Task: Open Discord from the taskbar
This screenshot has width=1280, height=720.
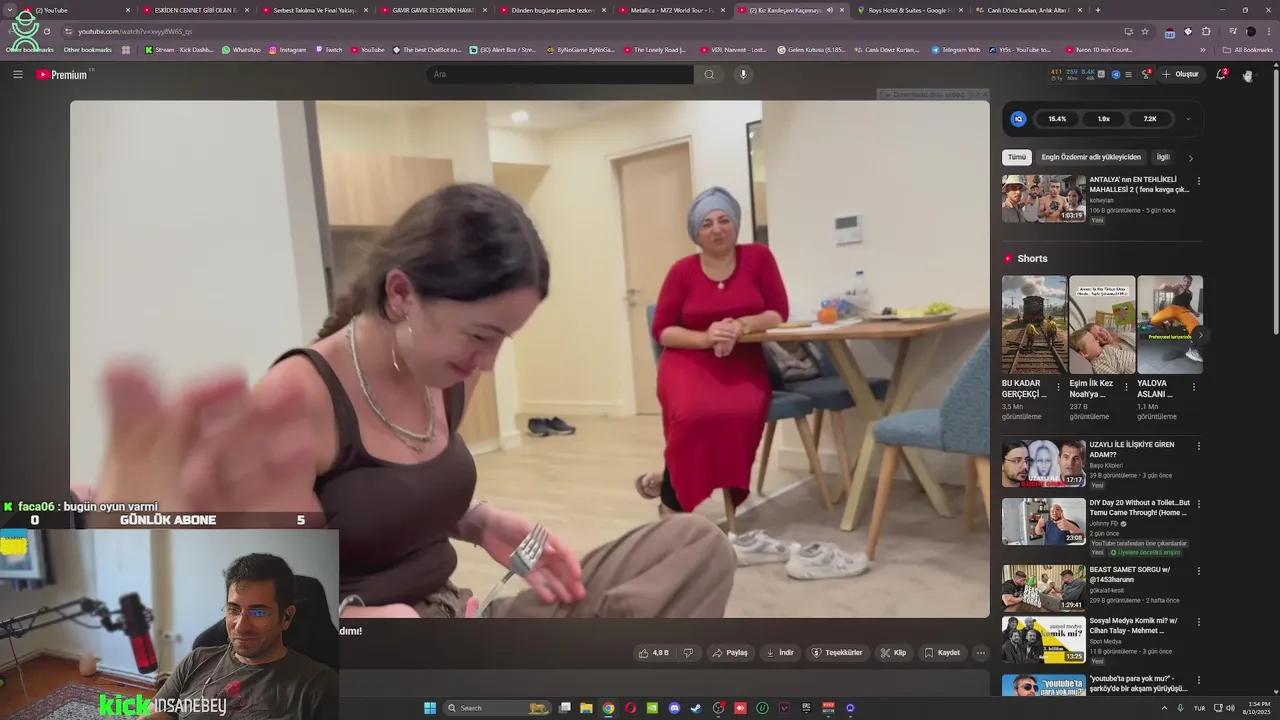Action: pos(674,708)
